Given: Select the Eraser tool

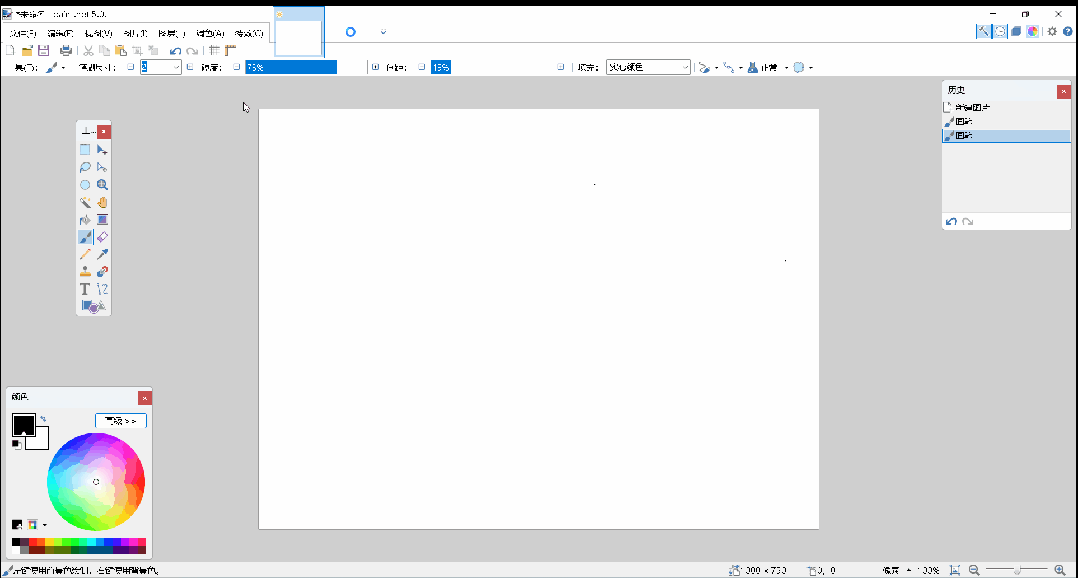Looking at the screenshot, I should (102, 237).
